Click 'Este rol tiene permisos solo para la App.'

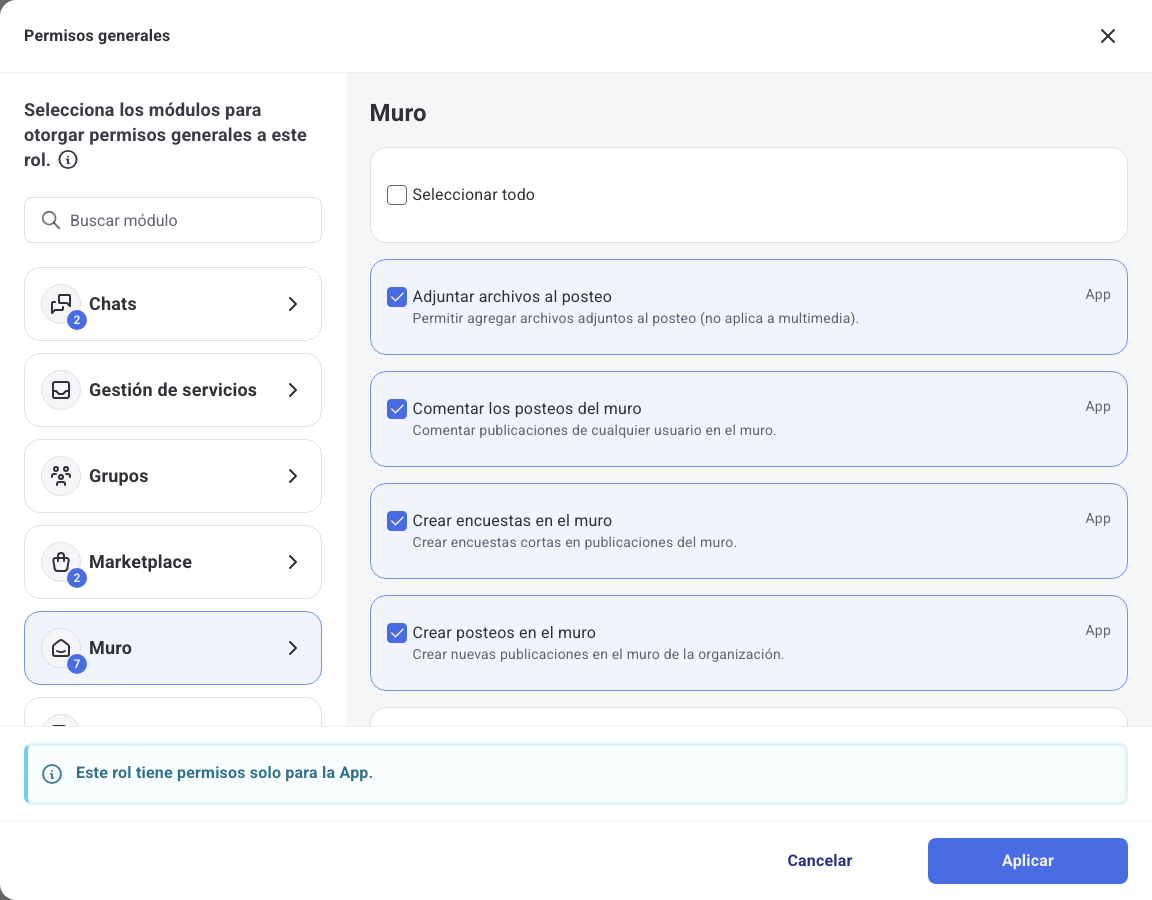(224, 773)
